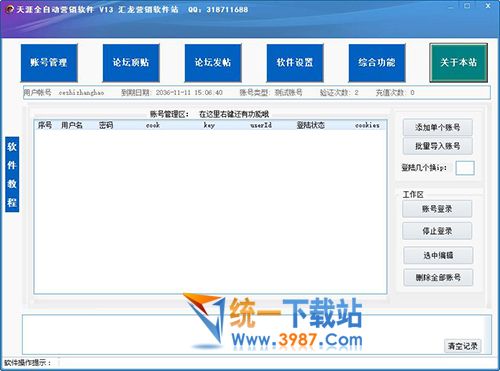This screenshot has height=371, width=500.
Task: Click 添加单个账号 button
Action: (438, 127)
